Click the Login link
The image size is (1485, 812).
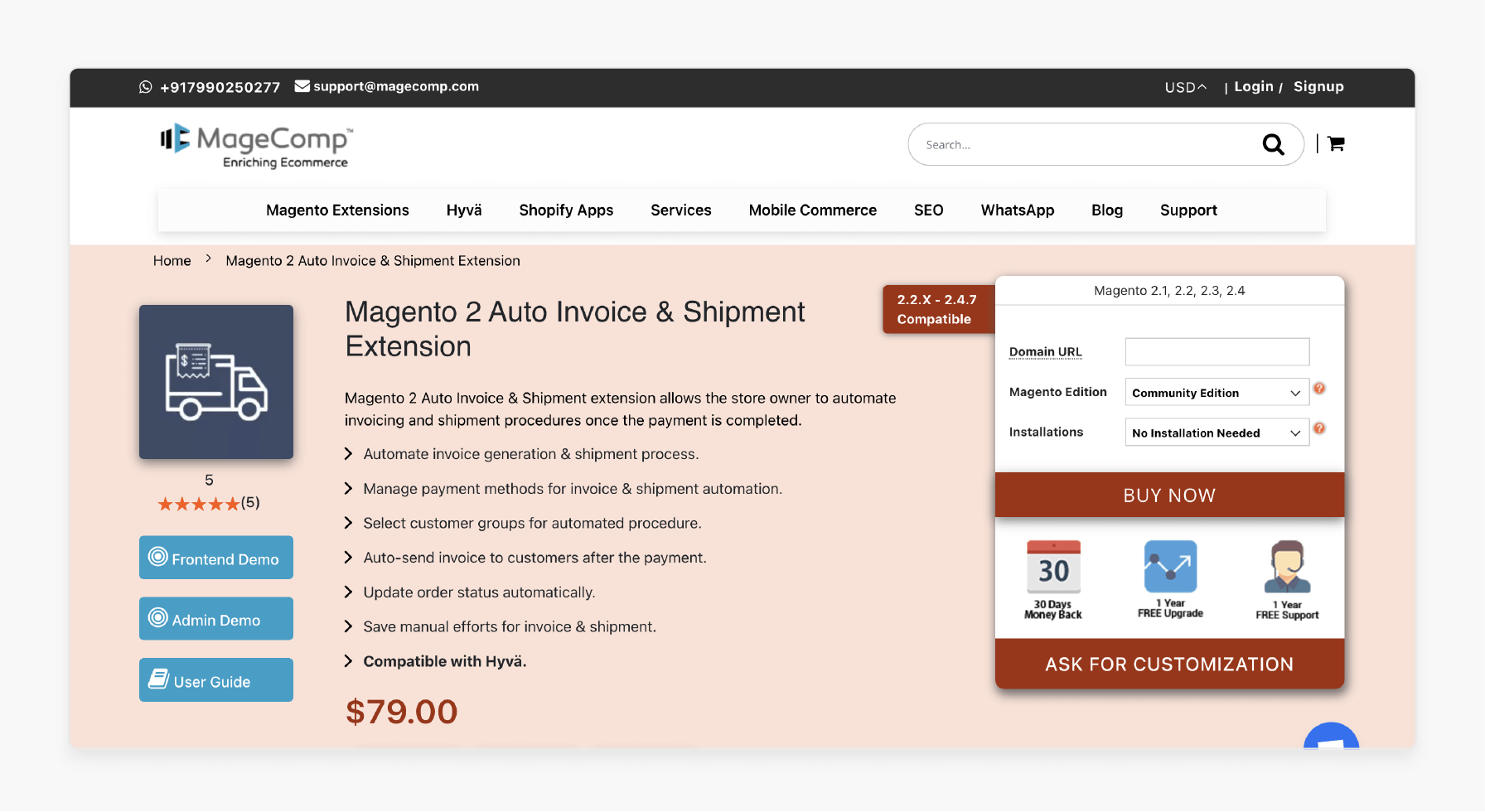[1254, 87]
